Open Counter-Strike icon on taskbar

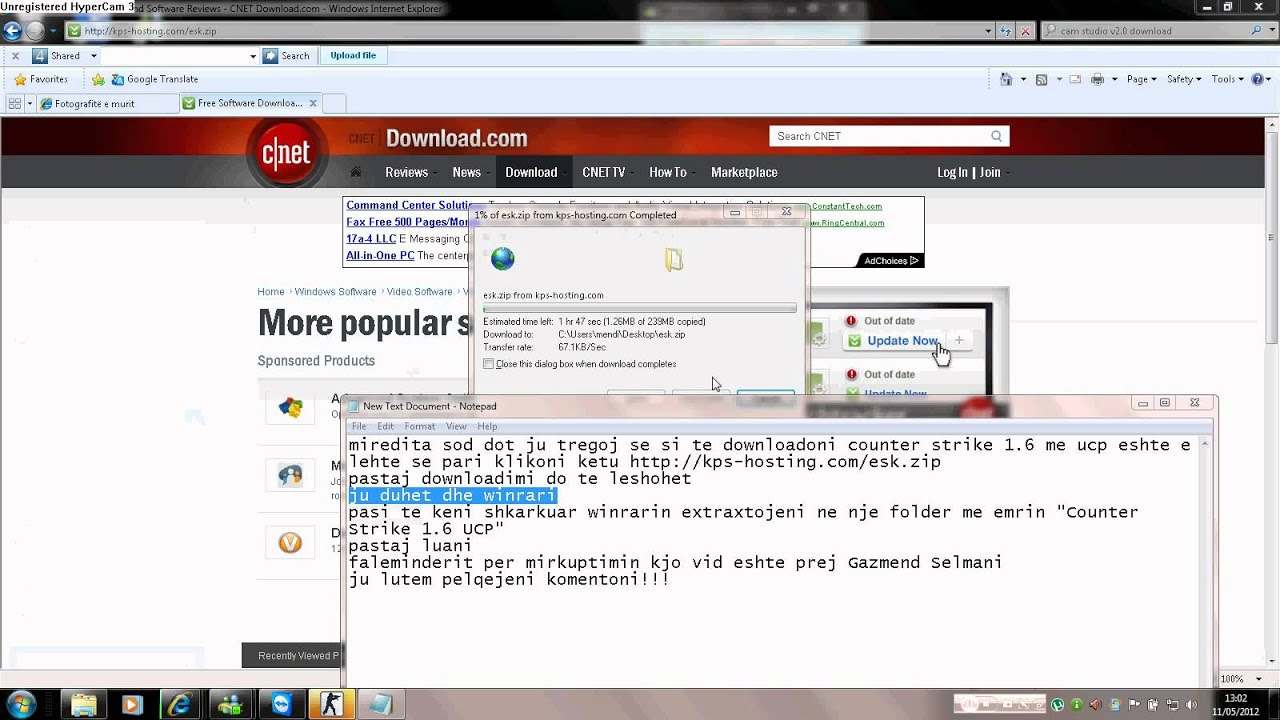(331, 704)
